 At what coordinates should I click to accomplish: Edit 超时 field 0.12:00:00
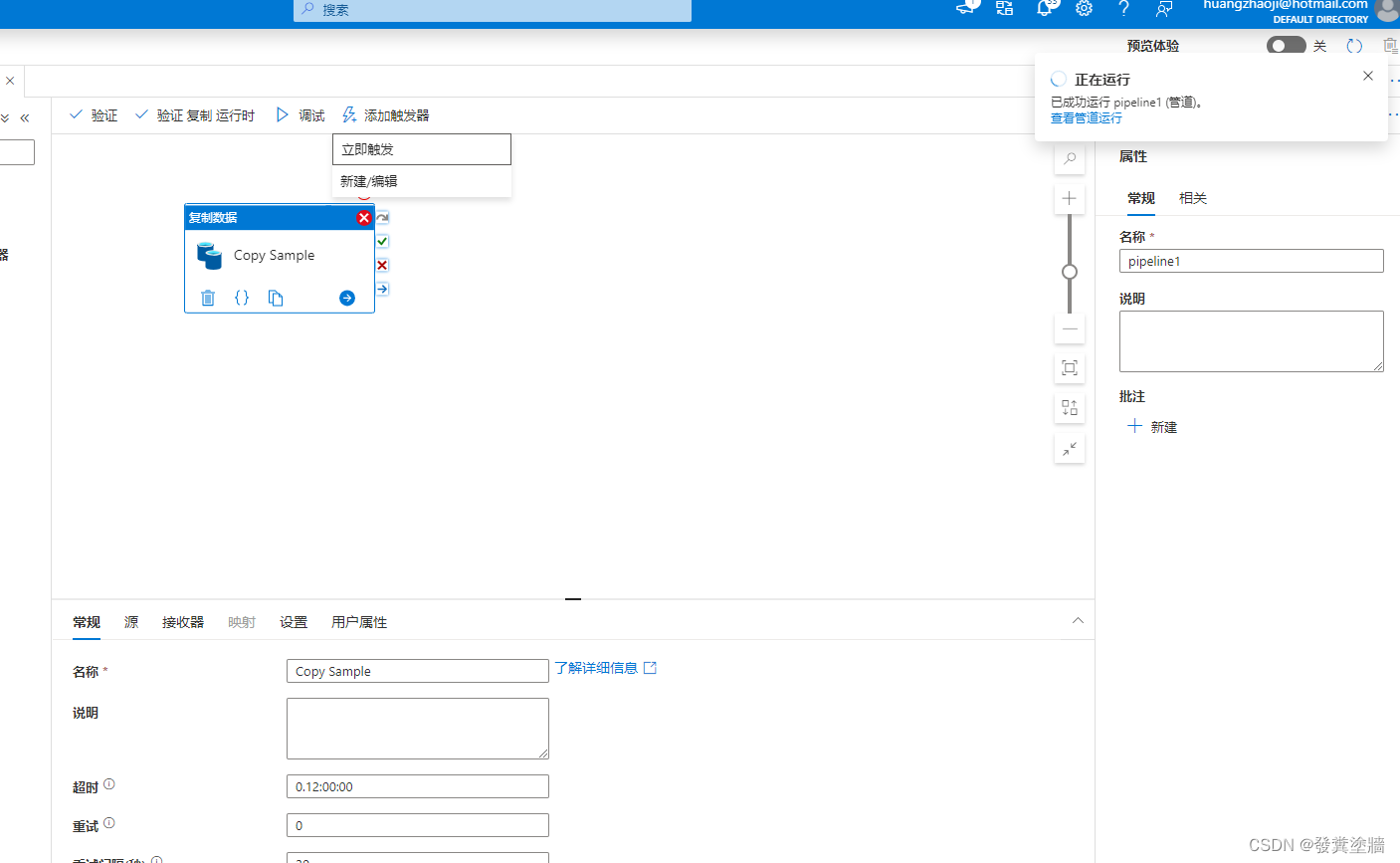418,786
